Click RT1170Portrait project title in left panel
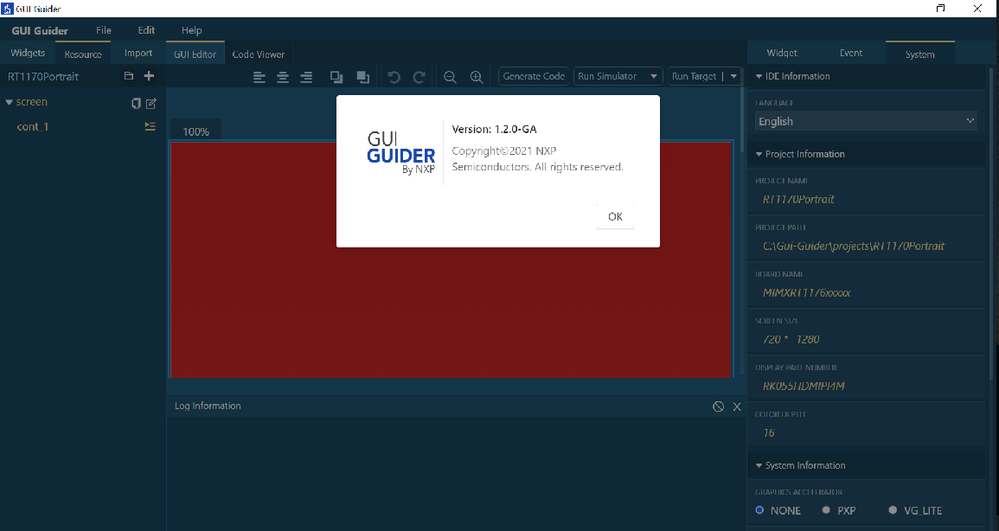Viewport: 999px width, 531px height. point(43,76)
